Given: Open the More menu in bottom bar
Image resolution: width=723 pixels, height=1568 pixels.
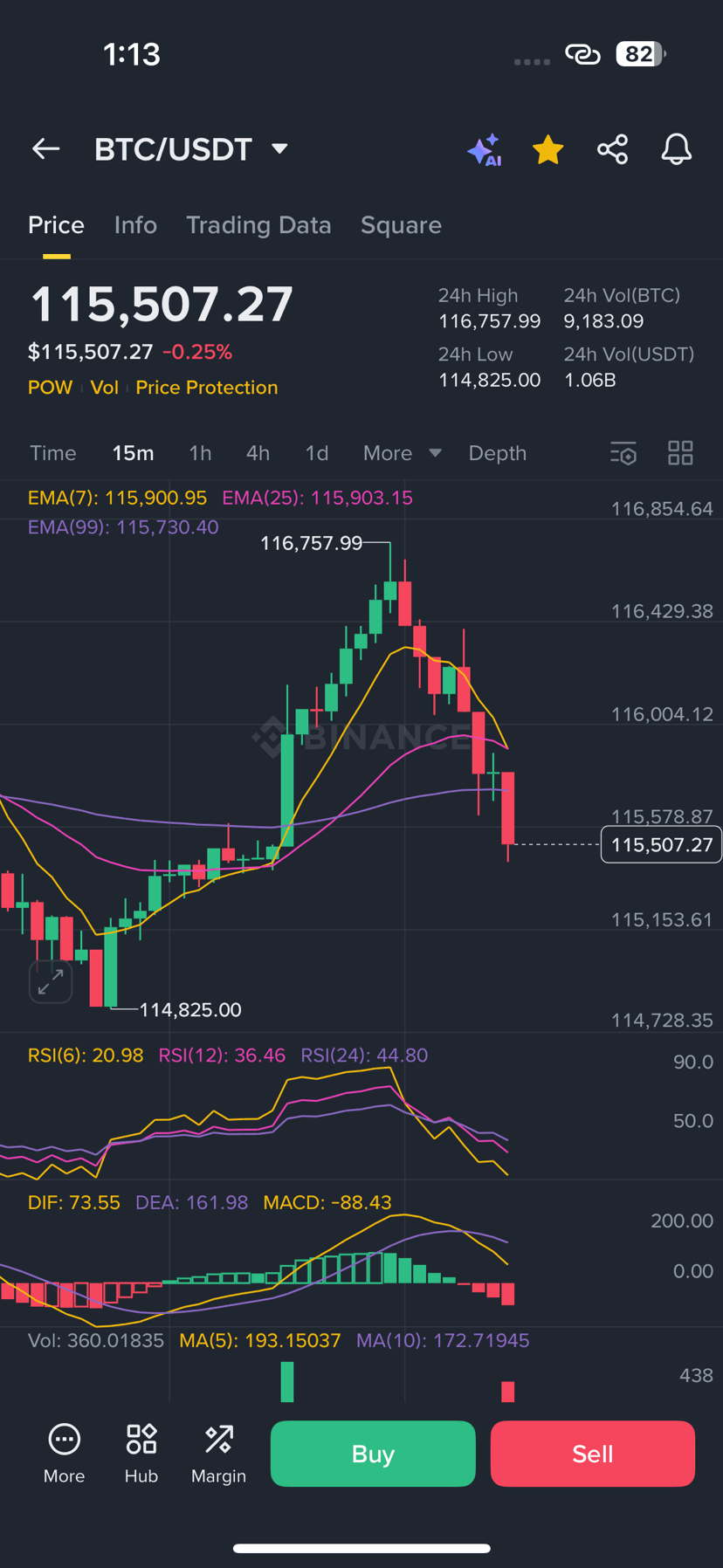Looking at the screenshot, I should click(x=65, y=1454).
